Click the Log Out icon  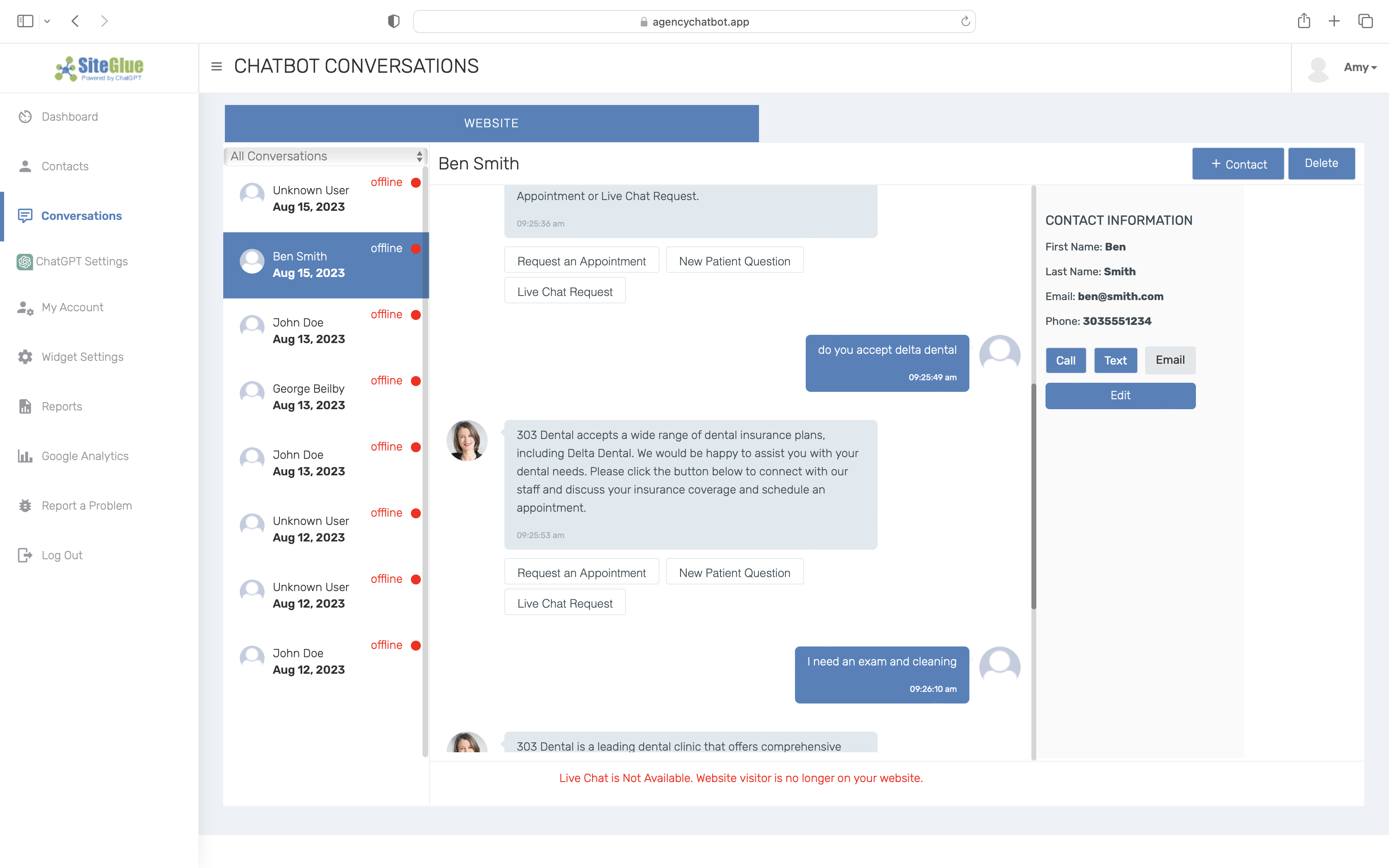pos(25,555)
